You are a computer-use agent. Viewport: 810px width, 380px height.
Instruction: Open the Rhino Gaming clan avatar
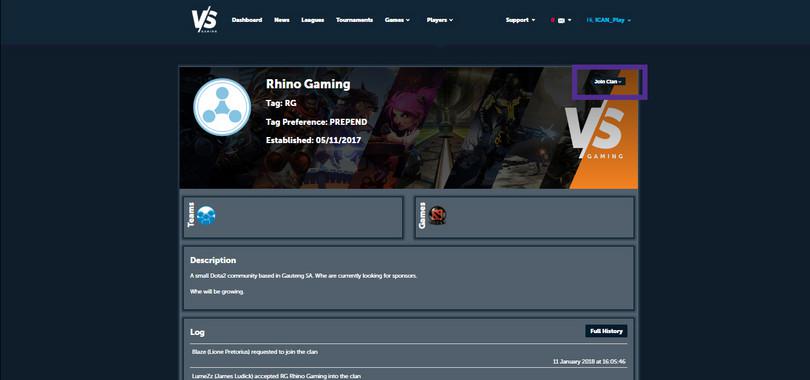pos(222,107)
